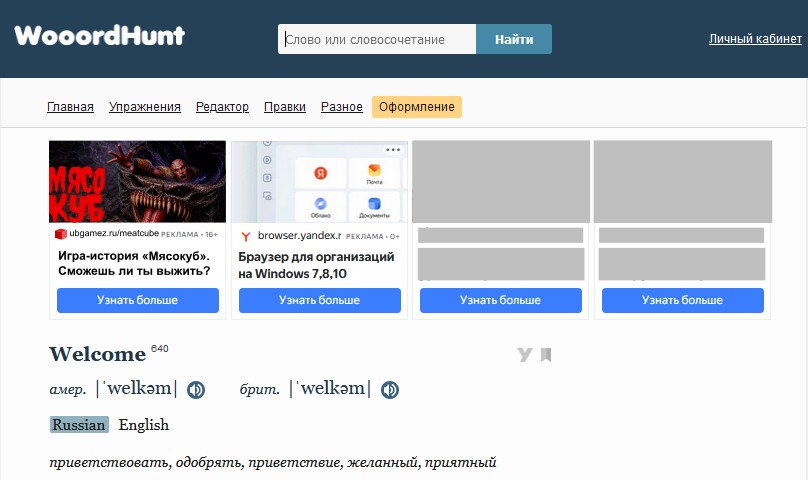Open three-dots menu on Yandex ad image
808x480 pixels.
(393, 150)
